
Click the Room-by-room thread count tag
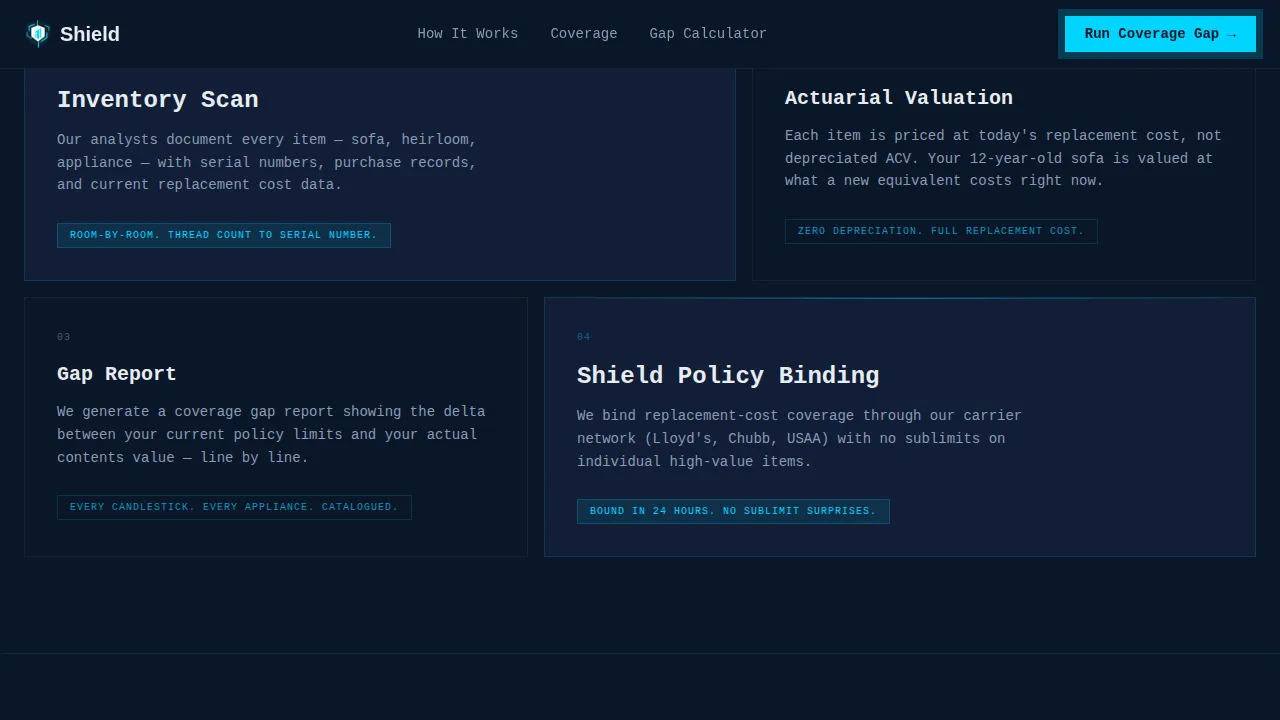pyautogui.click(x=224, y=235)
